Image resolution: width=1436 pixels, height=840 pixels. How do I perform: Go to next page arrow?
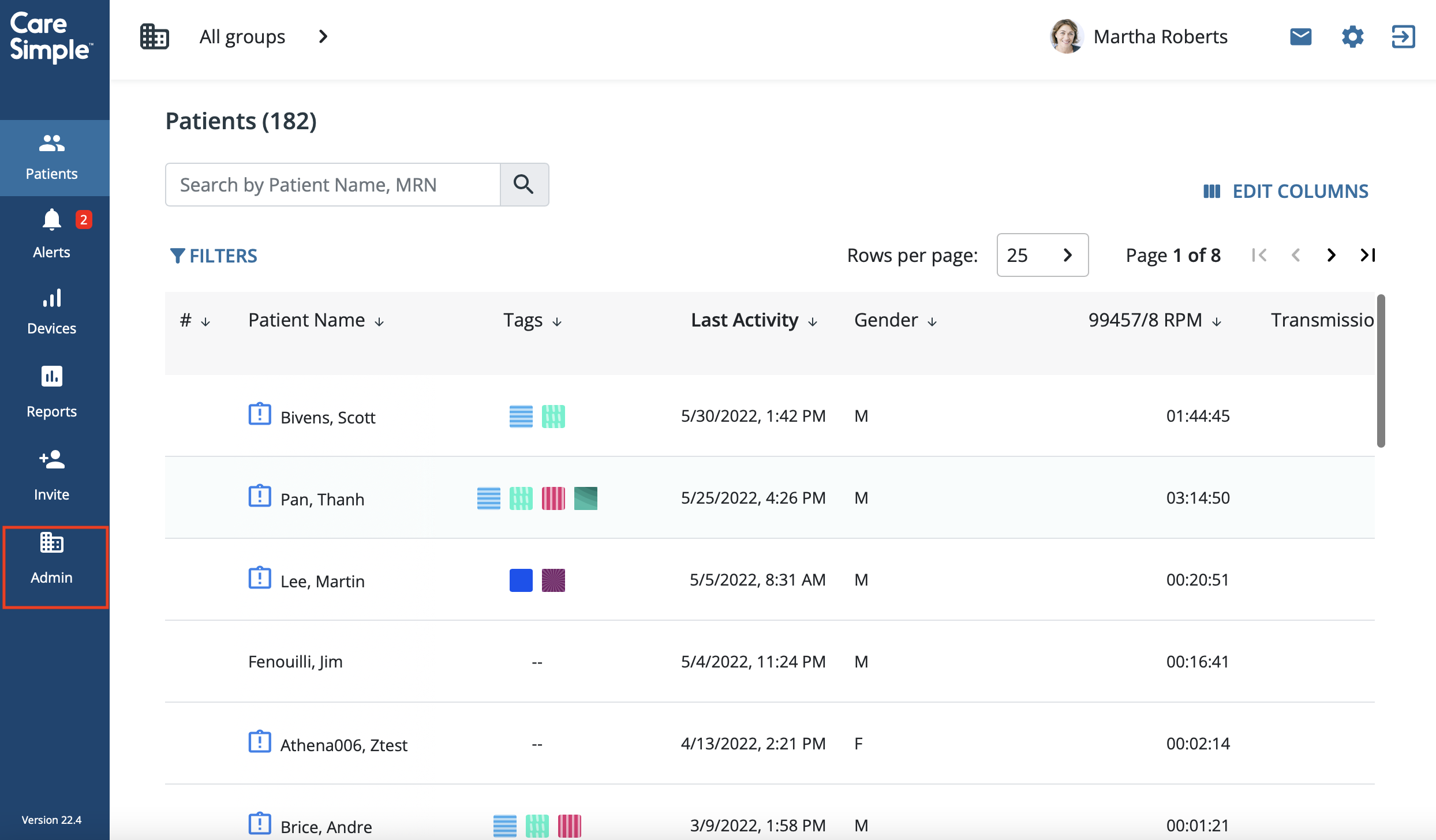click(x=1332, y=255)
